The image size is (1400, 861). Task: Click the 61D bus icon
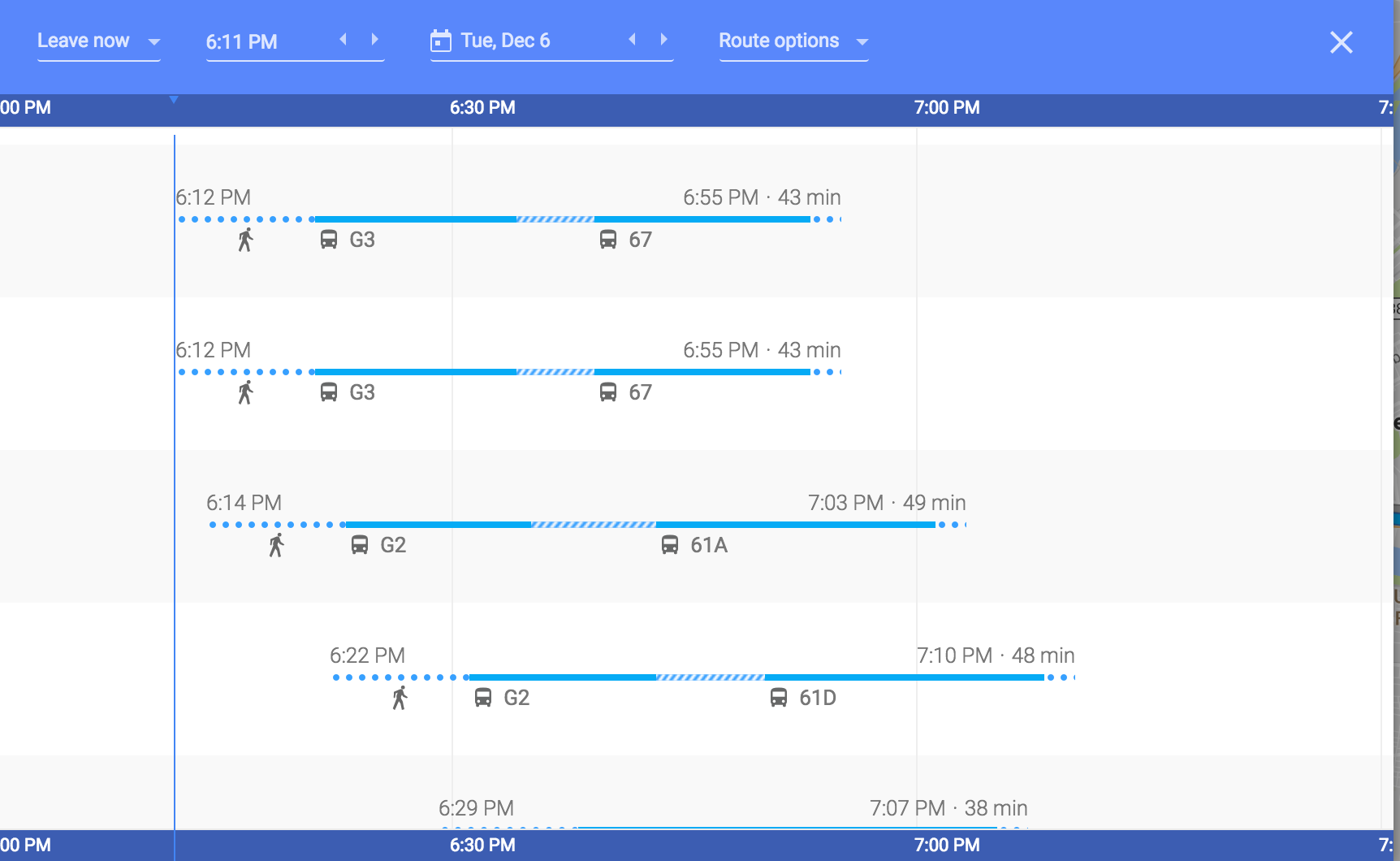pos(779,698)
